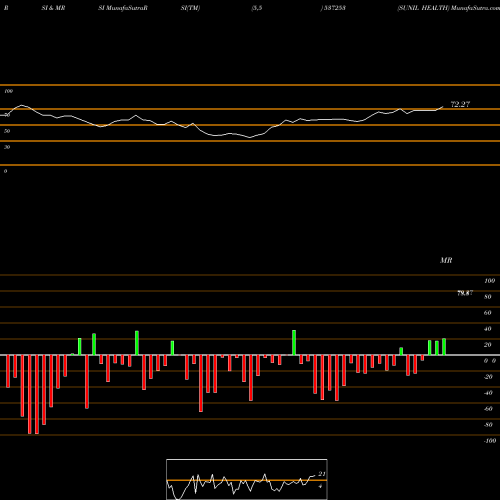Click the MRSI value 79.87 label
500x500 pixels.
click(x=465, y=293)
